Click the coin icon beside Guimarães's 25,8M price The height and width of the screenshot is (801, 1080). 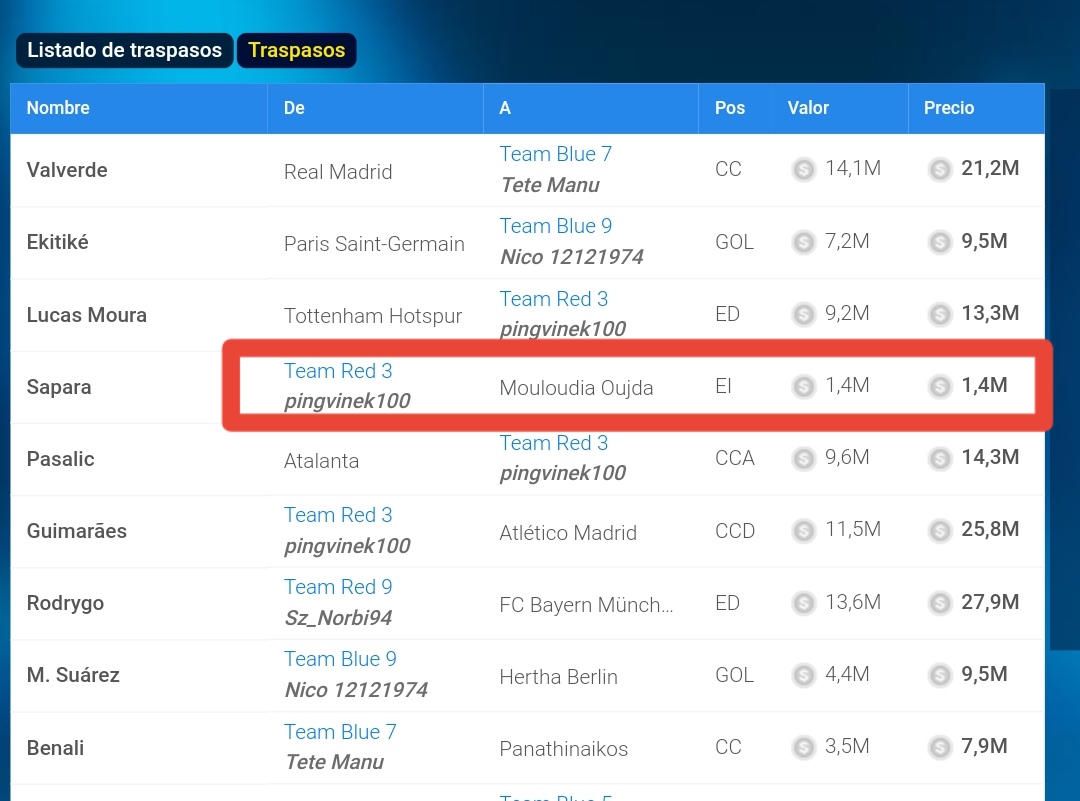point(940,530)
